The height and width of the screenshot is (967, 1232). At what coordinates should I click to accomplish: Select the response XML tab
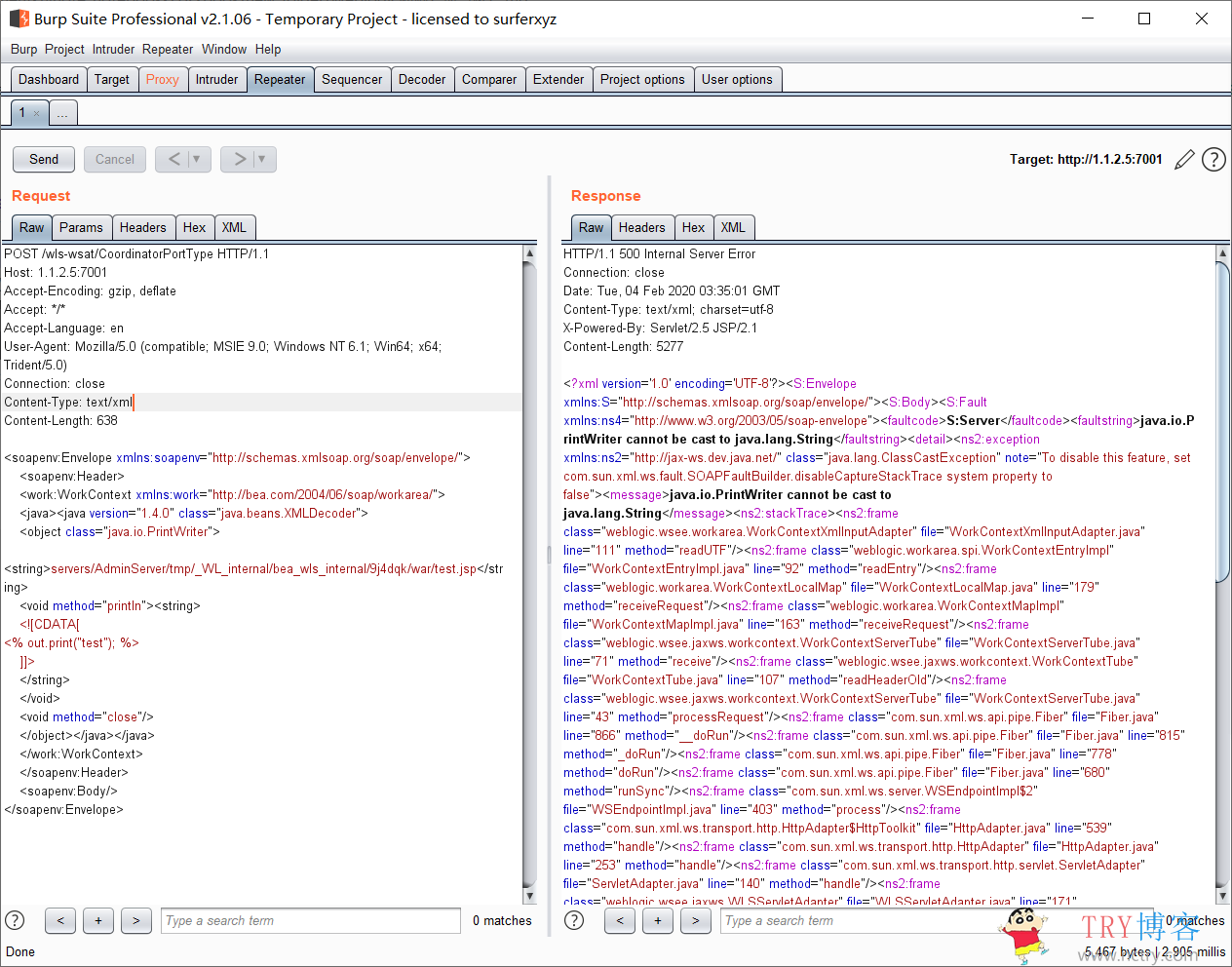coord(733,227)
